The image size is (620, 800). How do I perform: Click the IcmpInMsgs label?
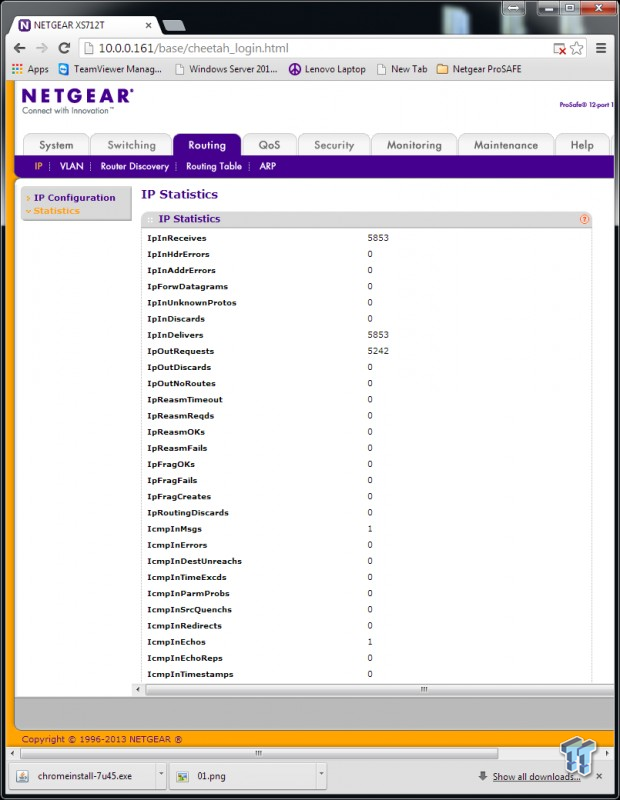coord(175,529)
